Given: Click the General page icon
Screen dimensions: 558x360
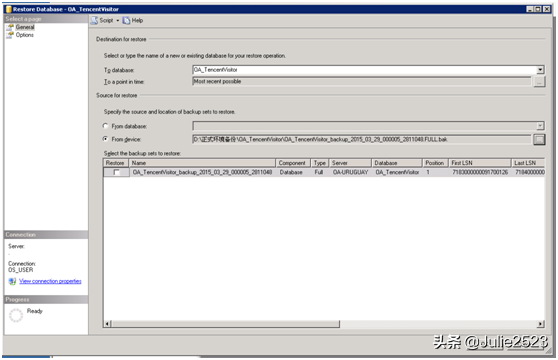Looking at the screenshot, I should 10,27.
